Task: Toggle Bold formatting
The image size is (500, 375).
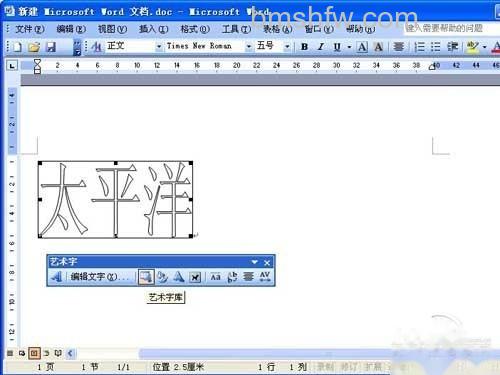Action: (304, 47)
